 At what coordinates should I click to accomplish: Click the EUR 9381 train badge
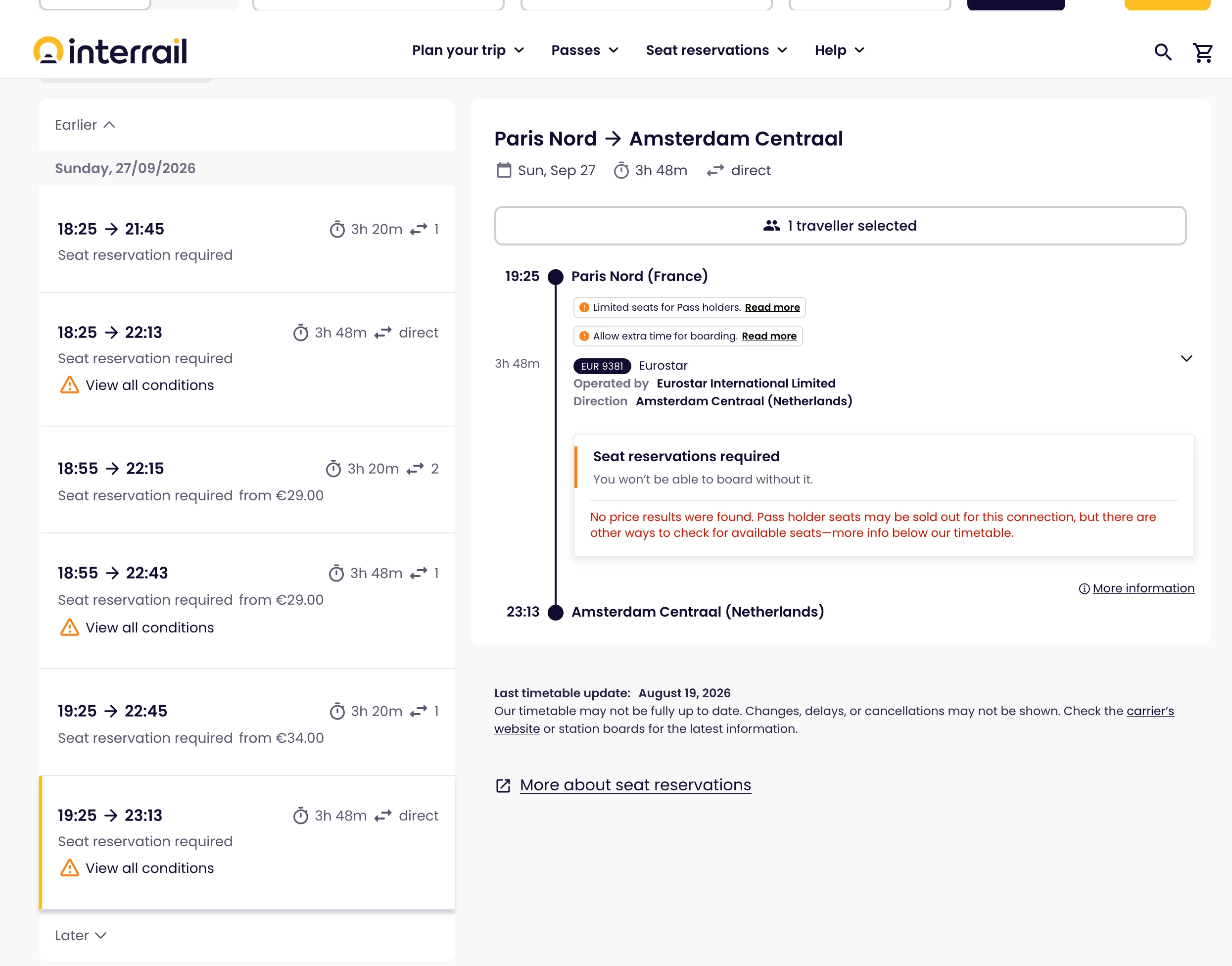click(602, 366)
